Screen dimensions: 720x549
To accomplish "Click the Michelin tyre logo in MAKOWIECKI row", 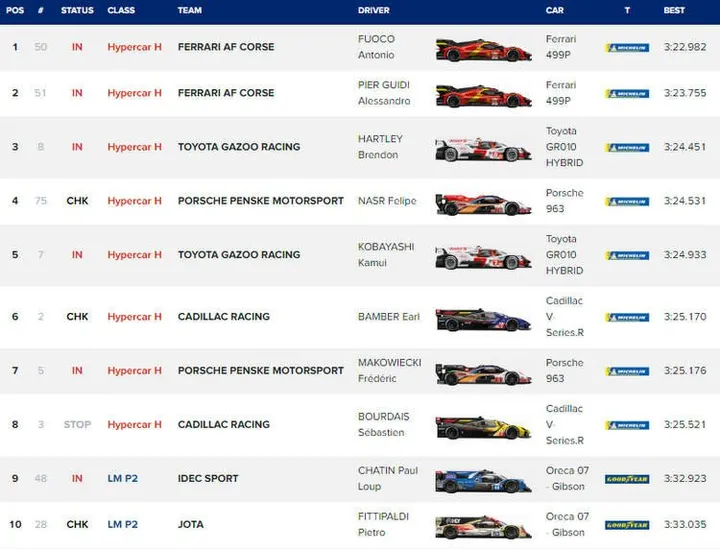I will tap(627, 371).
